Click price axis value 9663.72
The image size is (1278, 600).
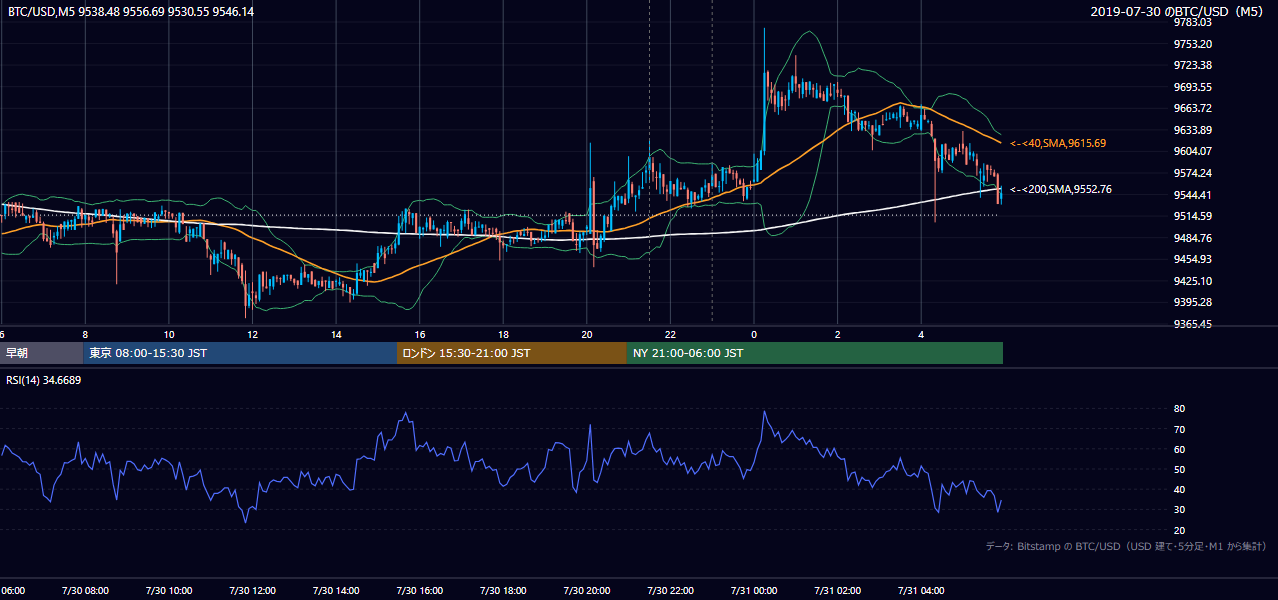pyautogui.click(x=1193, y=108)
